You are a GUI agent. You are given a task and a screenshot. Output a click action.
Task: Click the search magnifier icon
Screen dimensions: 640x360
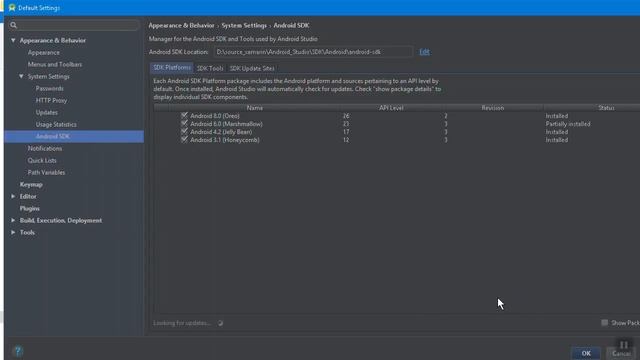coord(13,25)
